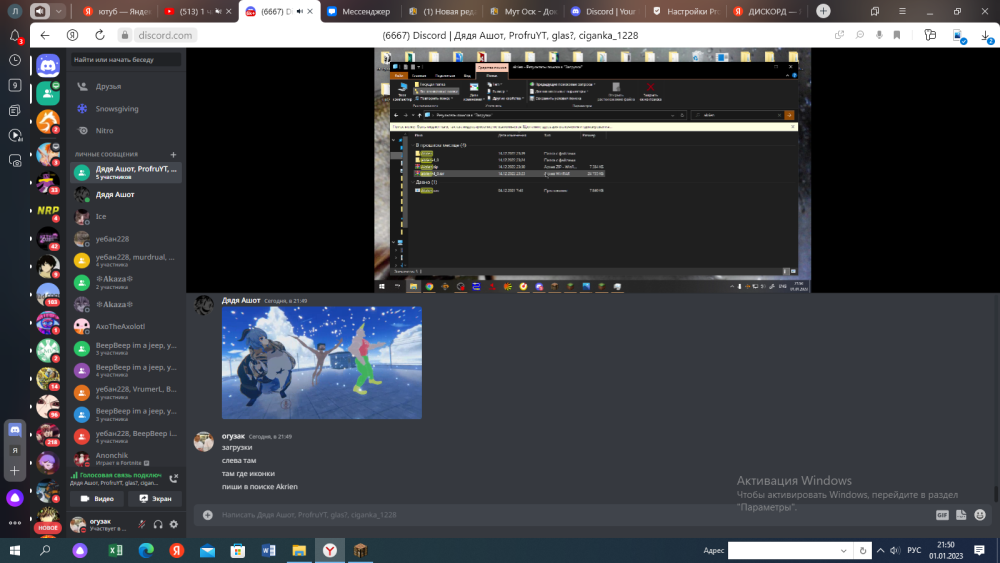Open browser downloads arrow icon

pos(986,36)
